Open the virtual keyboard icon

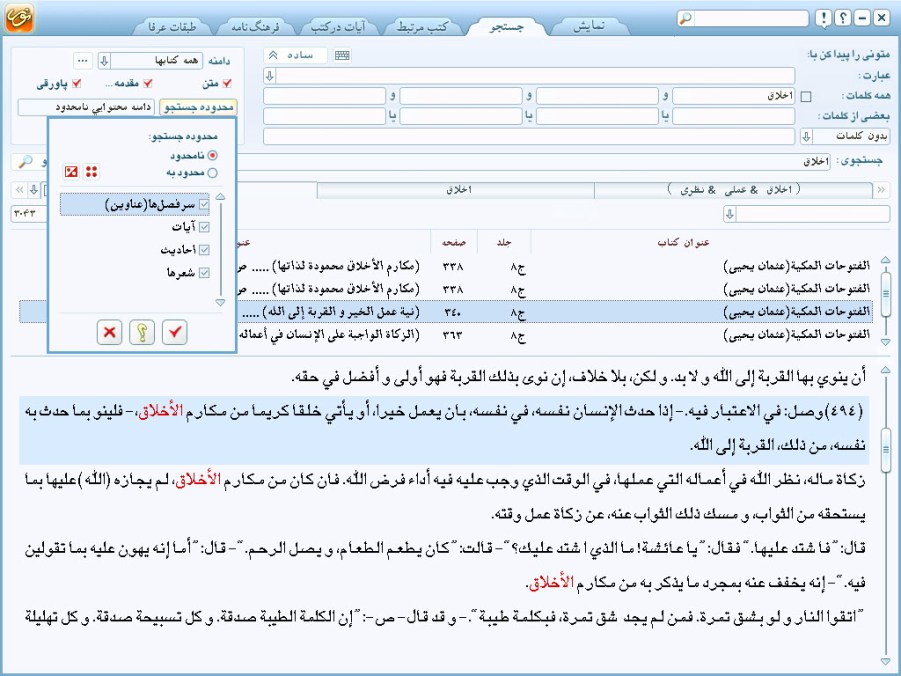[342, 55]
